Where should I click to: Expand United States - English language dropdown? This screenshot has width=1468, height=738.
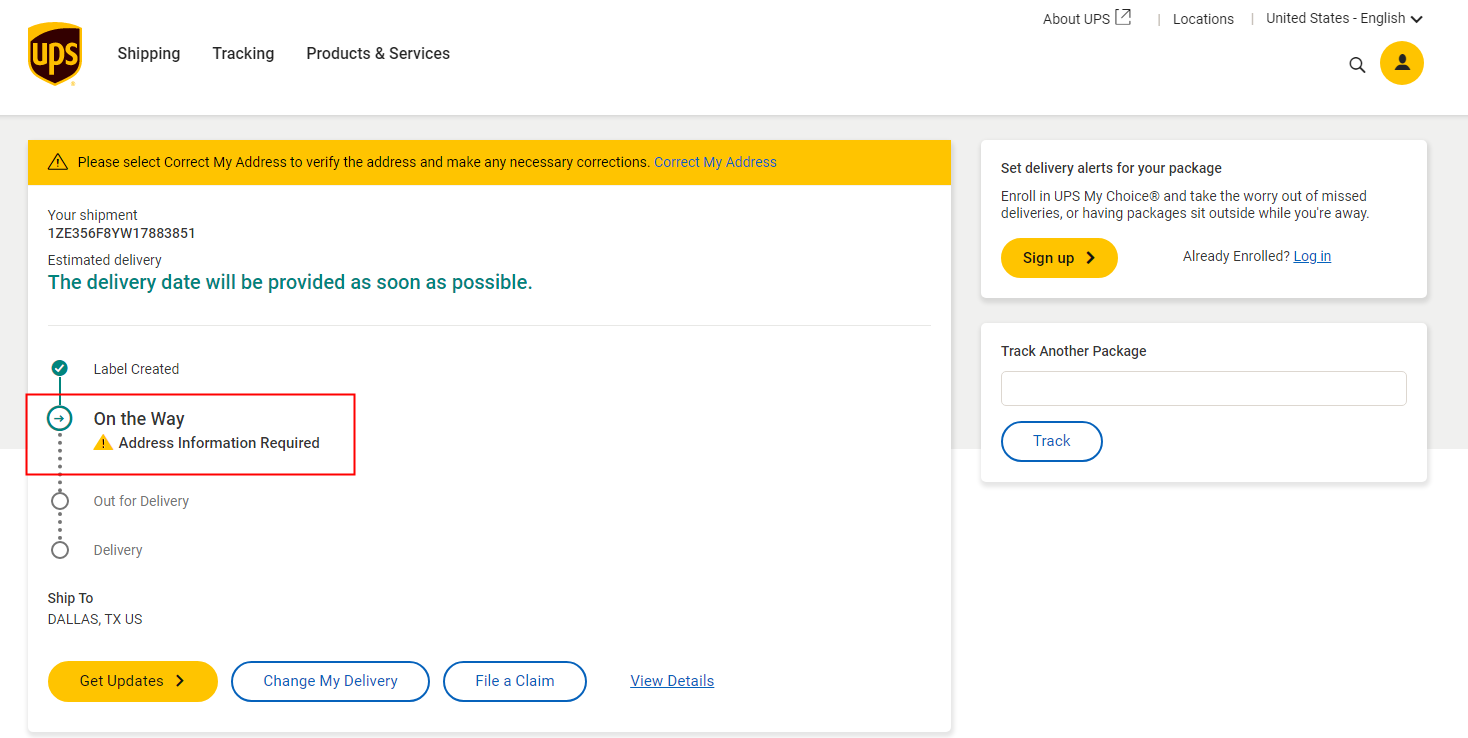click(1343, 18)
